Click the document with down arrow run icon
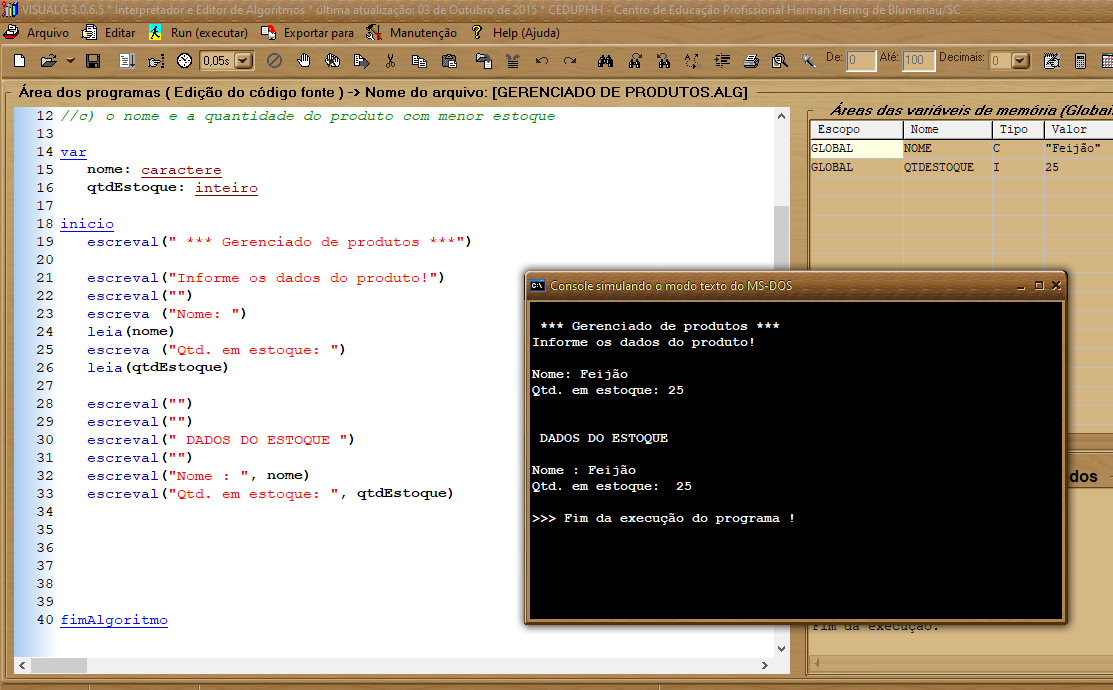 point(127,61)
